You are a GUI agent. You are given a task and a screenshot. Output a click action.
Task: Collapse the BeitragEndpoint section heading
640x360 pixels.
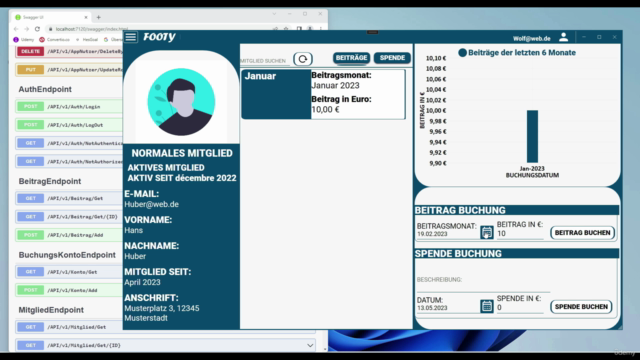[50, 181]
